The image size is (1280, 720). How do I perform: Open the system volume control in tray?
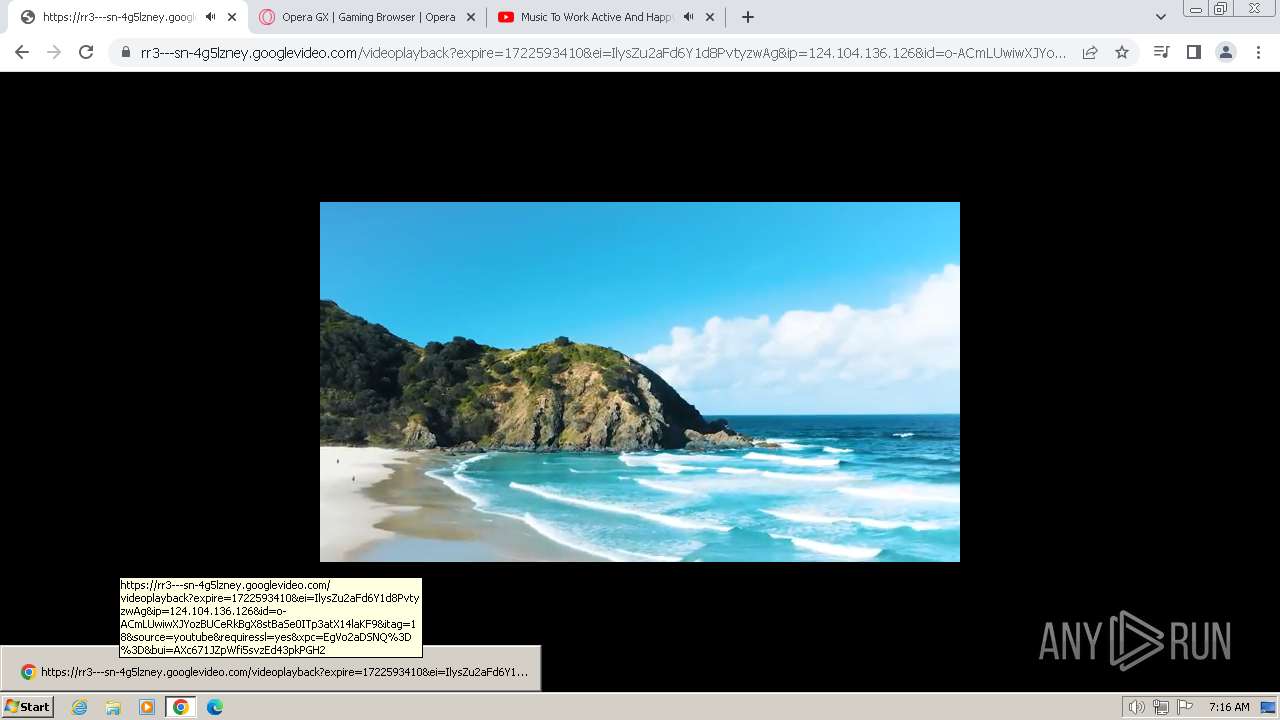pyautogui.click(x=1136, y=707)
